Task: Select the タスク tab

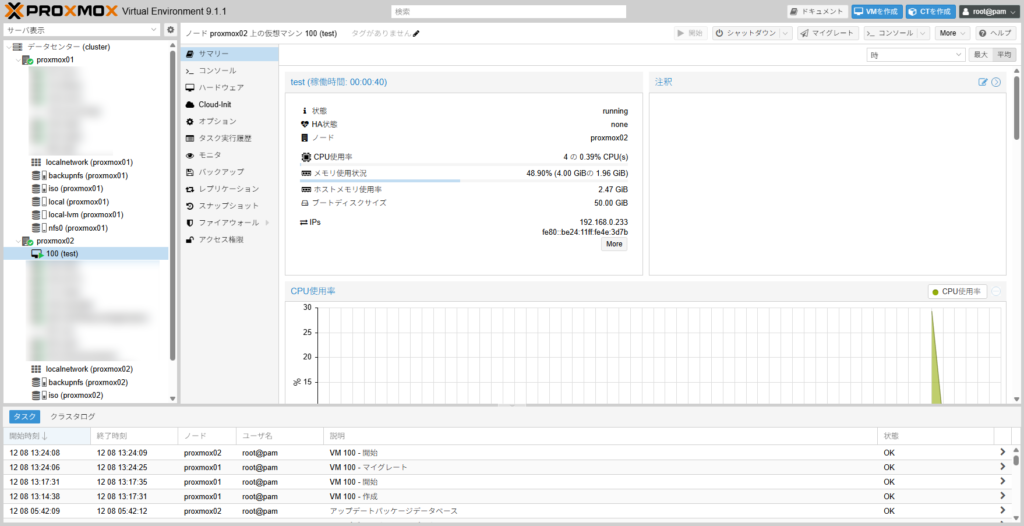Action: (x=24, y=416)
